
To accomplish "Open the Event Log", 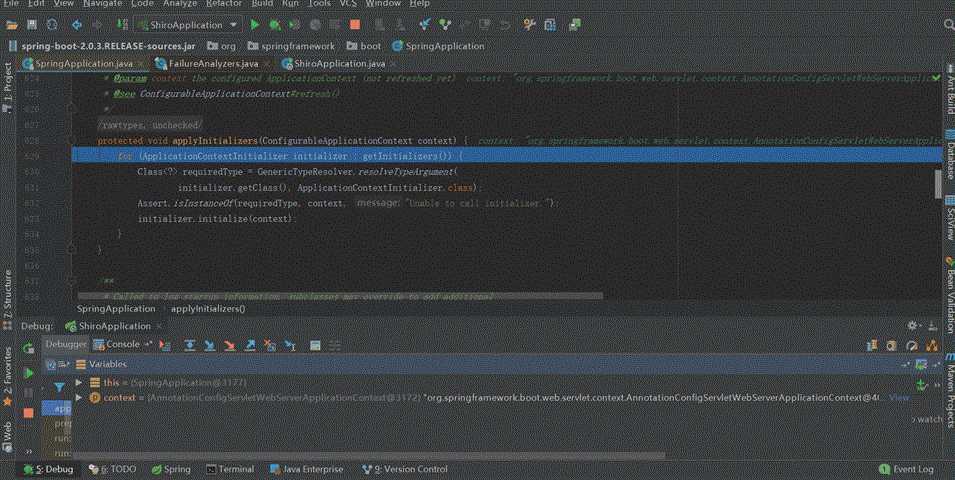I will [x=906, y=469].
